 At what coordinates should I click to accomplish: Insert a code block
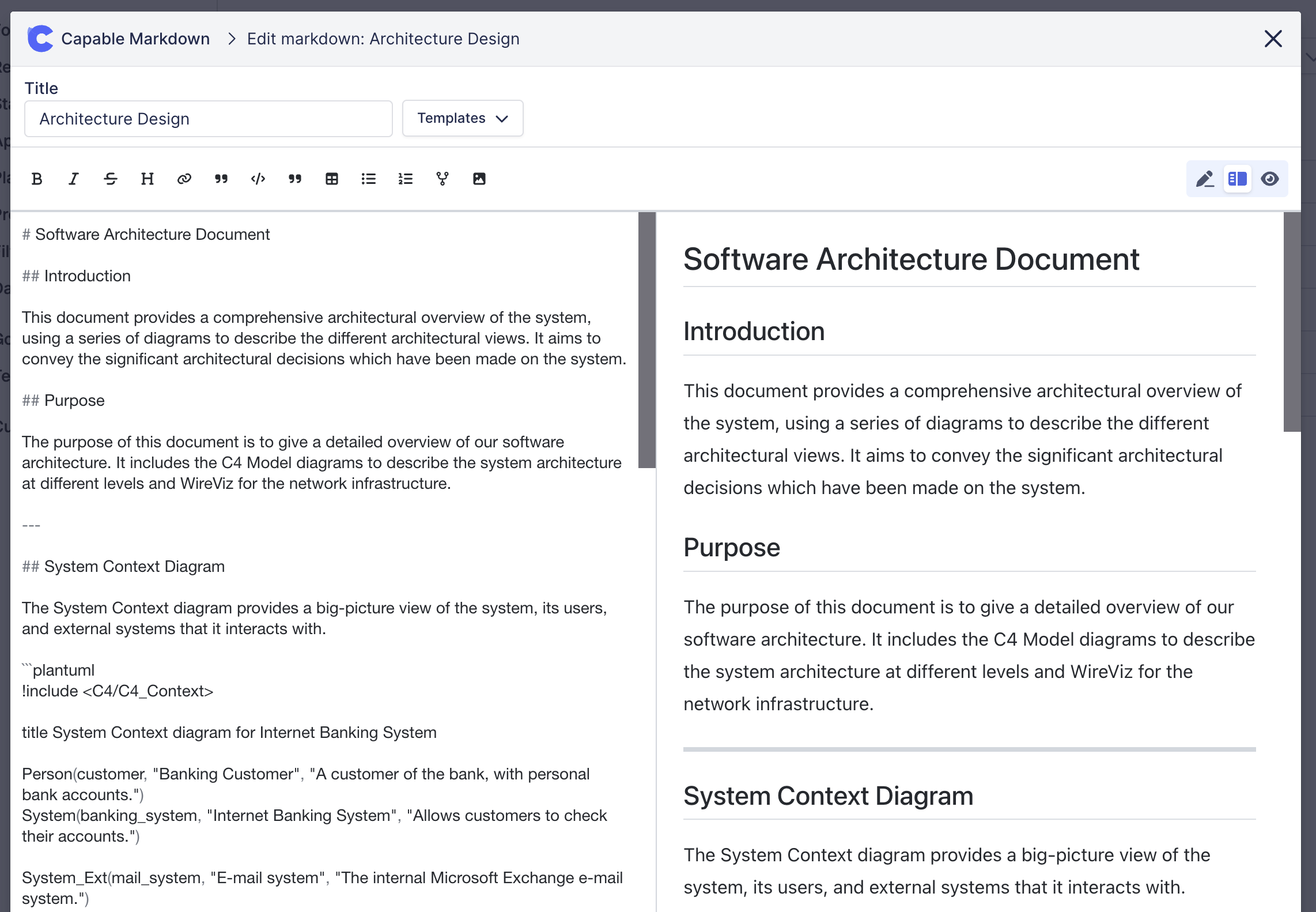coord(258,179)
